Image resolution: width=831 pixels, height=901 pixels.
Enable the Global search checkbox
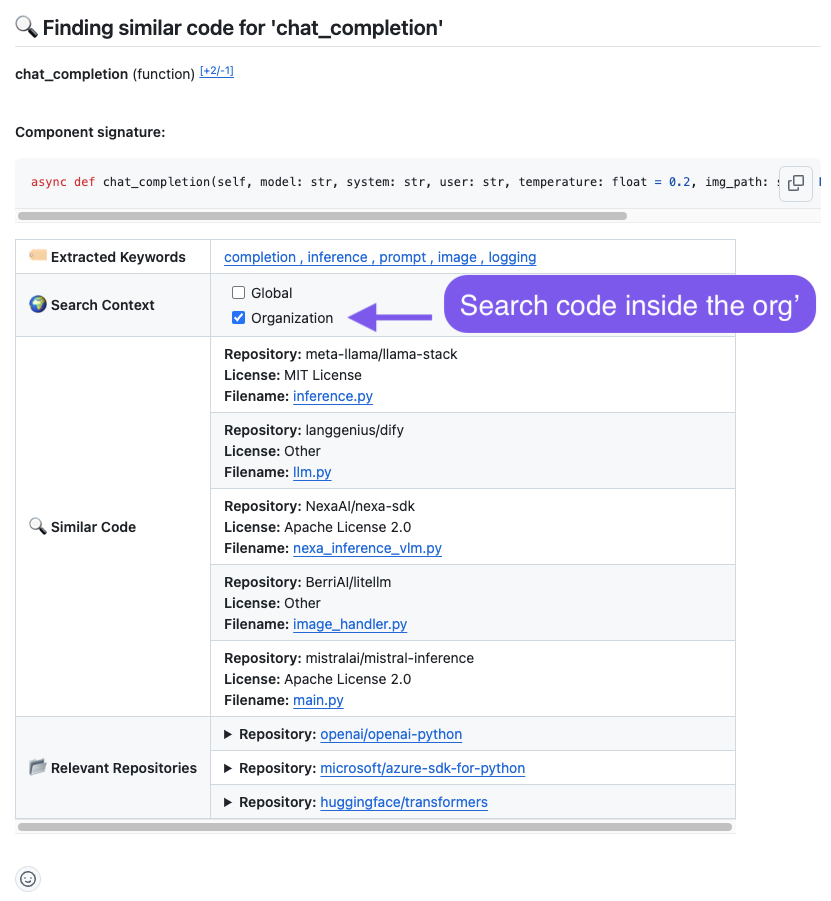point(238,293)
